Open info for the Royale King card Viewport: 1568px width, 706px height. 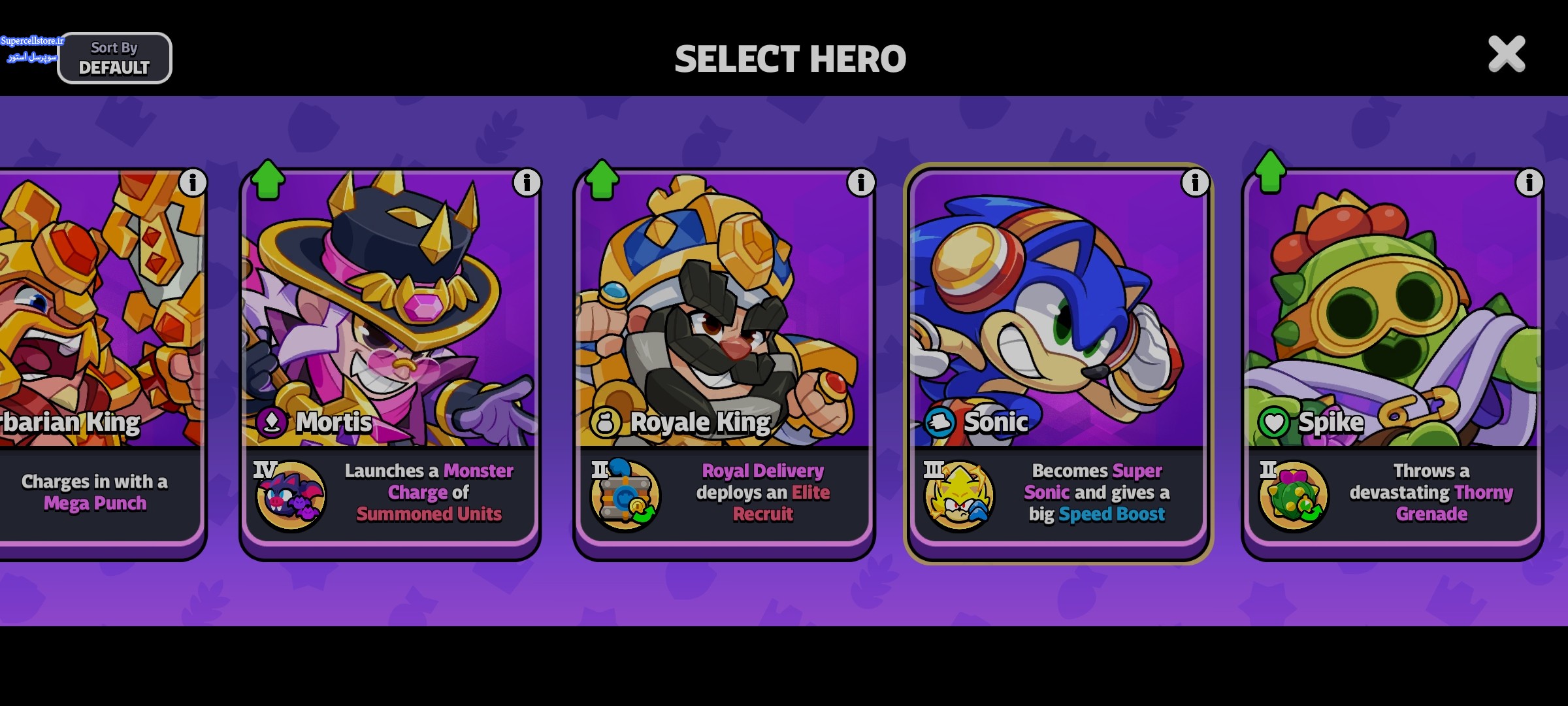pyautogui.click(x=860, y=182)
